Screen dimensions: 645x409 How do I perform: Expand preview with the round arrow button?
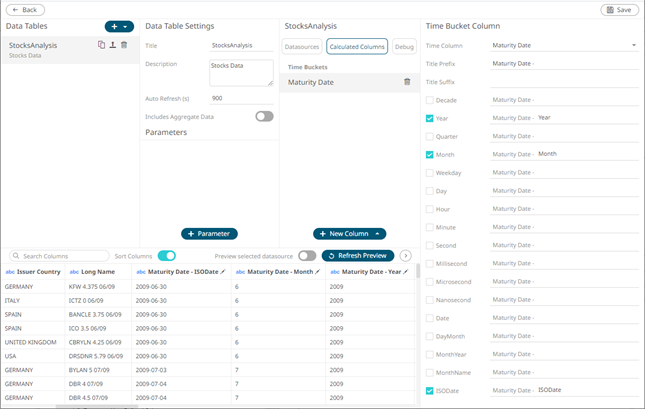coord(406,256)
